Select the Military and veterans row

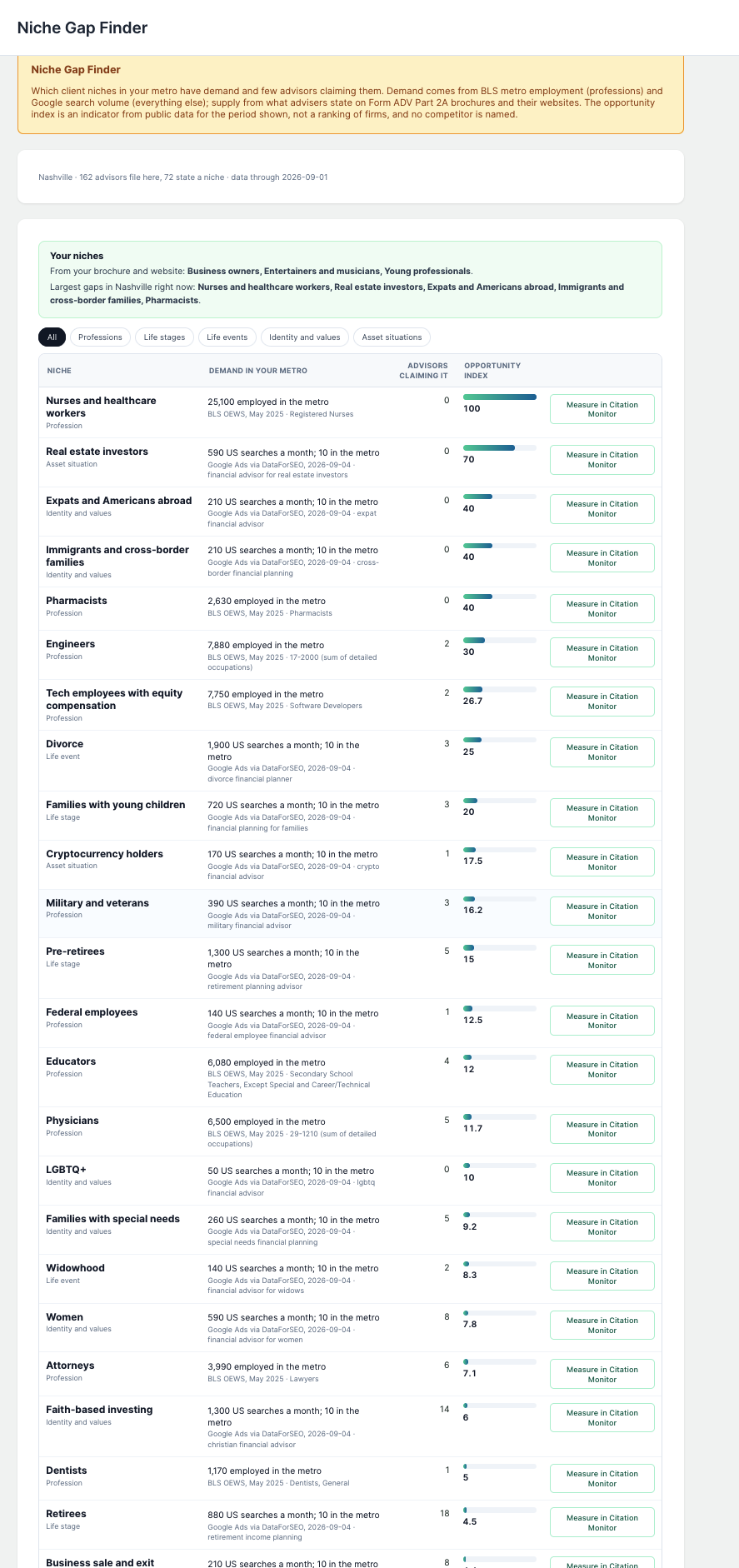(350, 914)
